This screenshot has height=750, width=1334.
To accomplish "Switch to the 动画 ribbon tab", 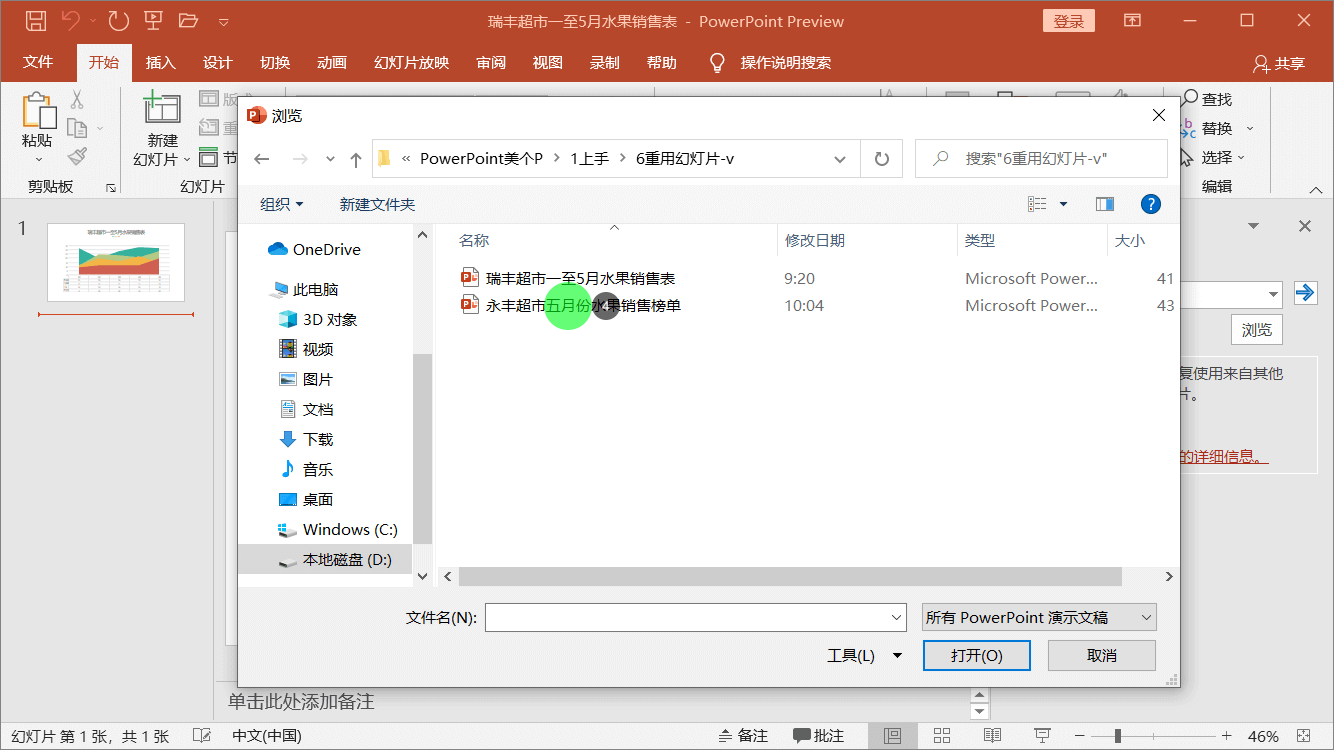I will 332,62.
